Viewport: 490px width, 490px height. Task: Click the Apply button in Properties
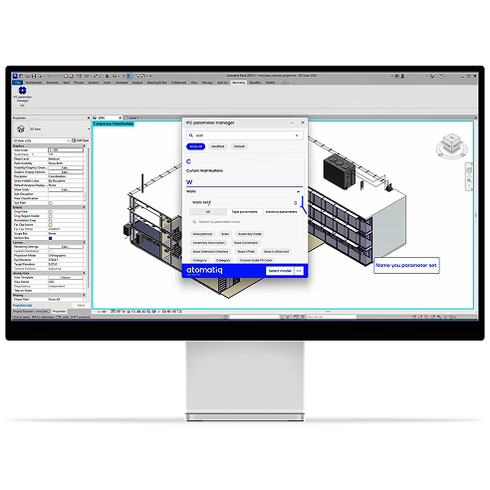tap(81, 305)
